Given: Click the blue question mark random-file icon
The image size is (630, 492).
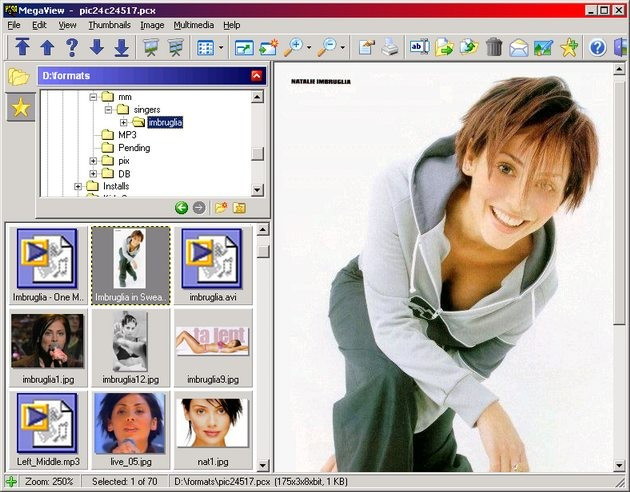Looking at the screenshot, I should click(72, 47).
